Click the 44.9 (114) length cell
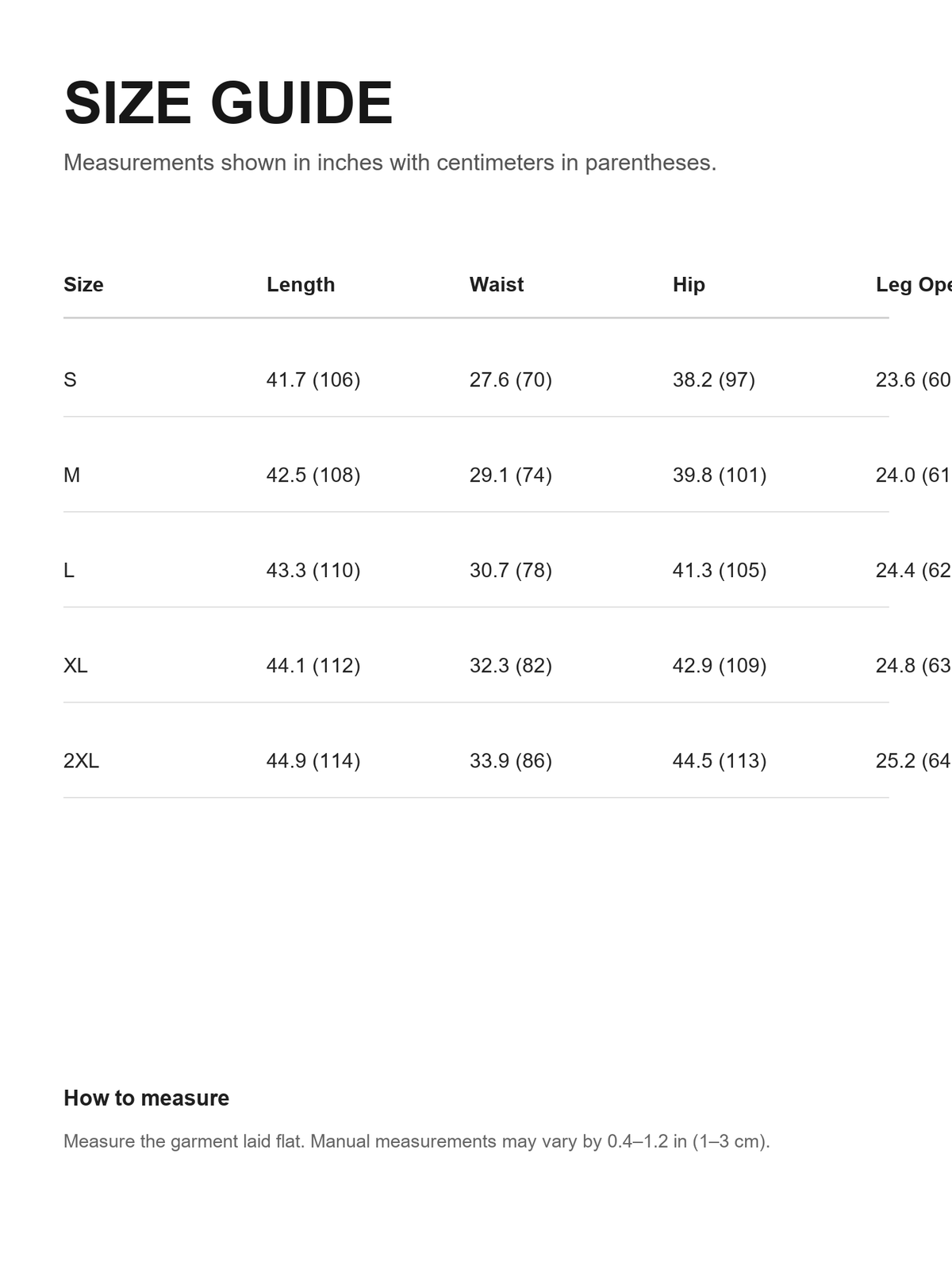The width and height of the screenshot is (952, 1270). [313, 760]
